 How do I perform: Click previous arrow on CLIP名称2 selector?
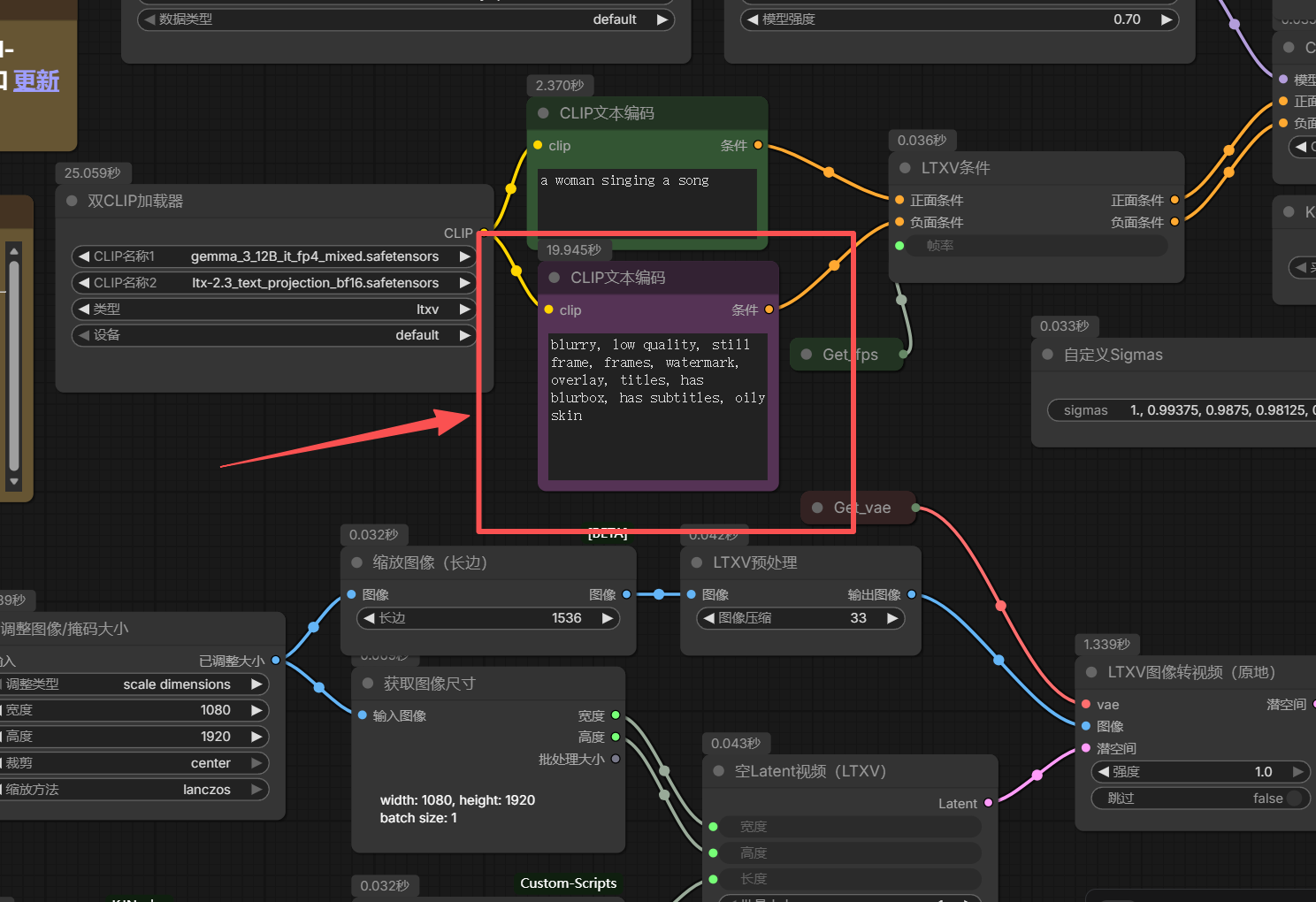coord(84,283)
